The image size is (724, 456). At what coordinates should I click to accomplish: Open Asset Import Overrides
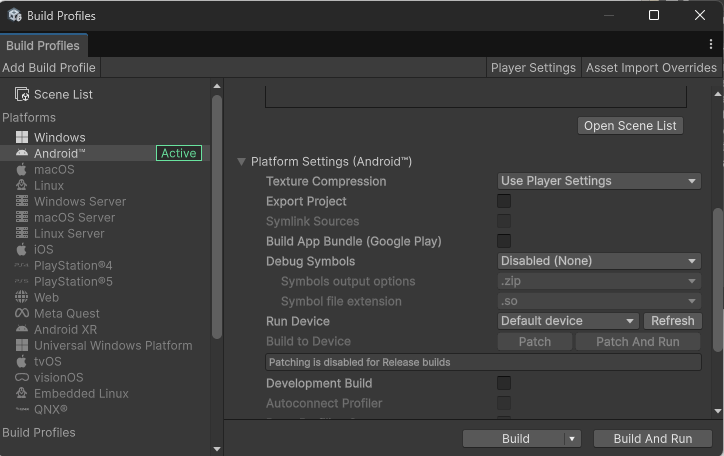651,67
